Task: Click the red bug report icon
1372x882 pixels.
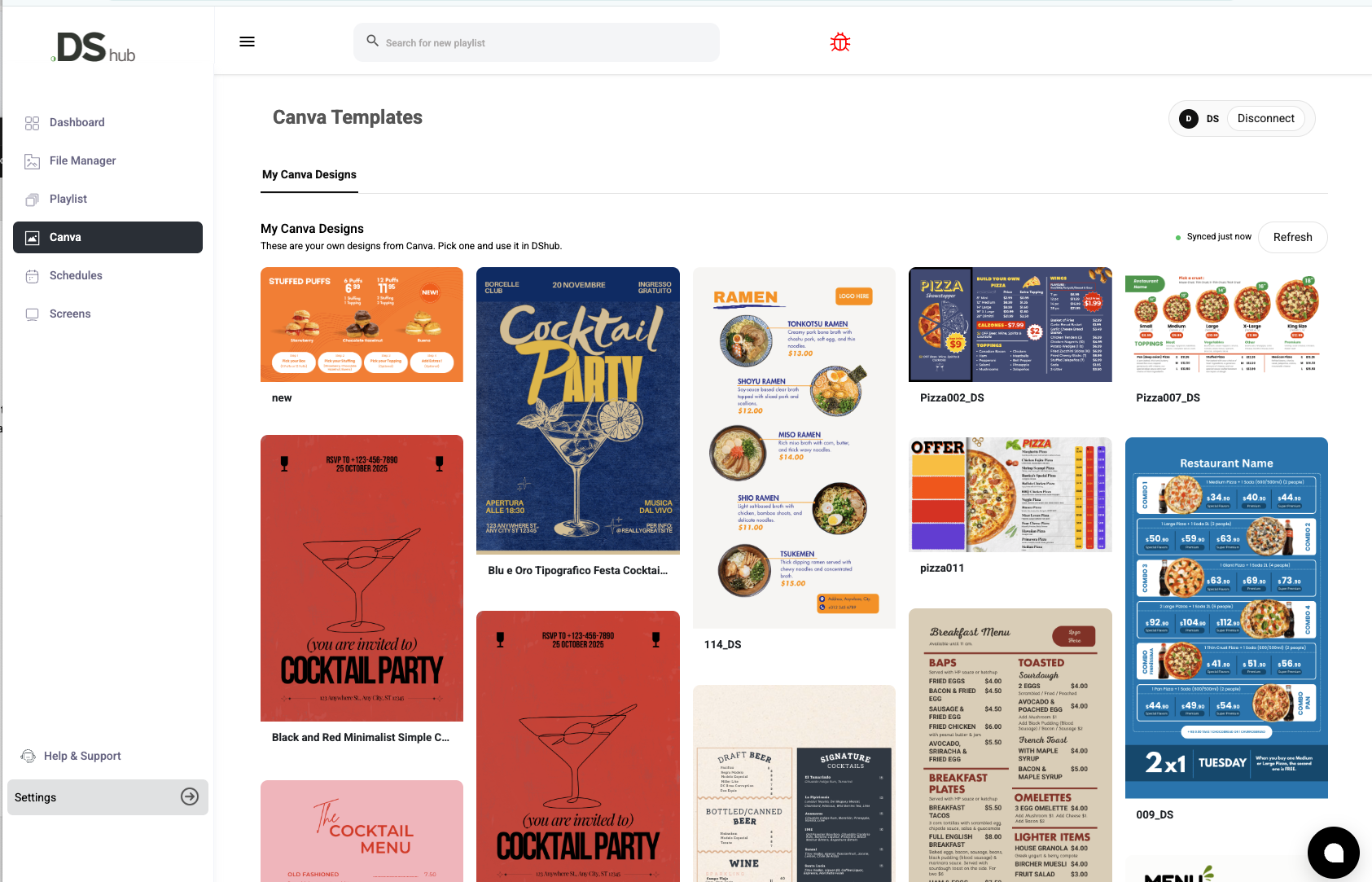Action: coord(840,42)
